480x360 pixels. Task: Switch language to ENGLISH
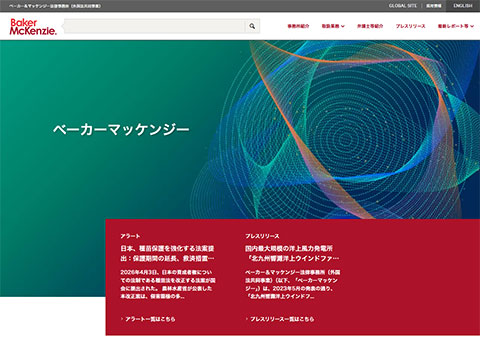[x=463, y=6]
